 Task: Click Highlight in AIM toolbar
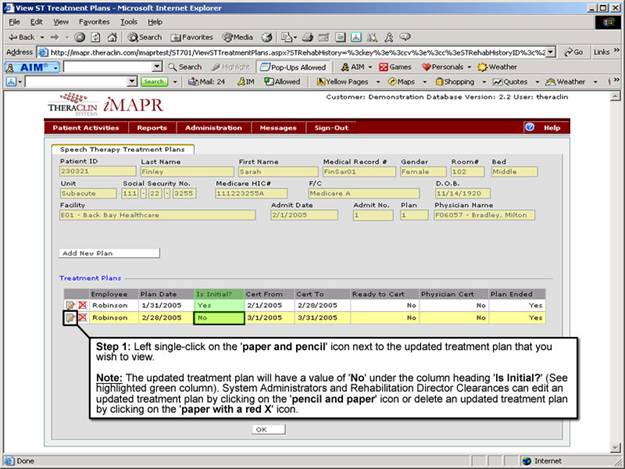click(230, 67)
